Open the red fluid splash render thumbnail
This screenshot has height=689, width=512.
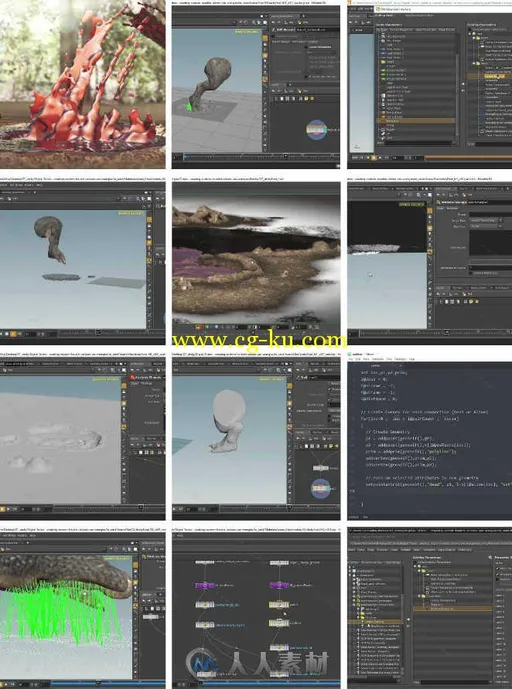pyautogui.click(x=82, y=84)
